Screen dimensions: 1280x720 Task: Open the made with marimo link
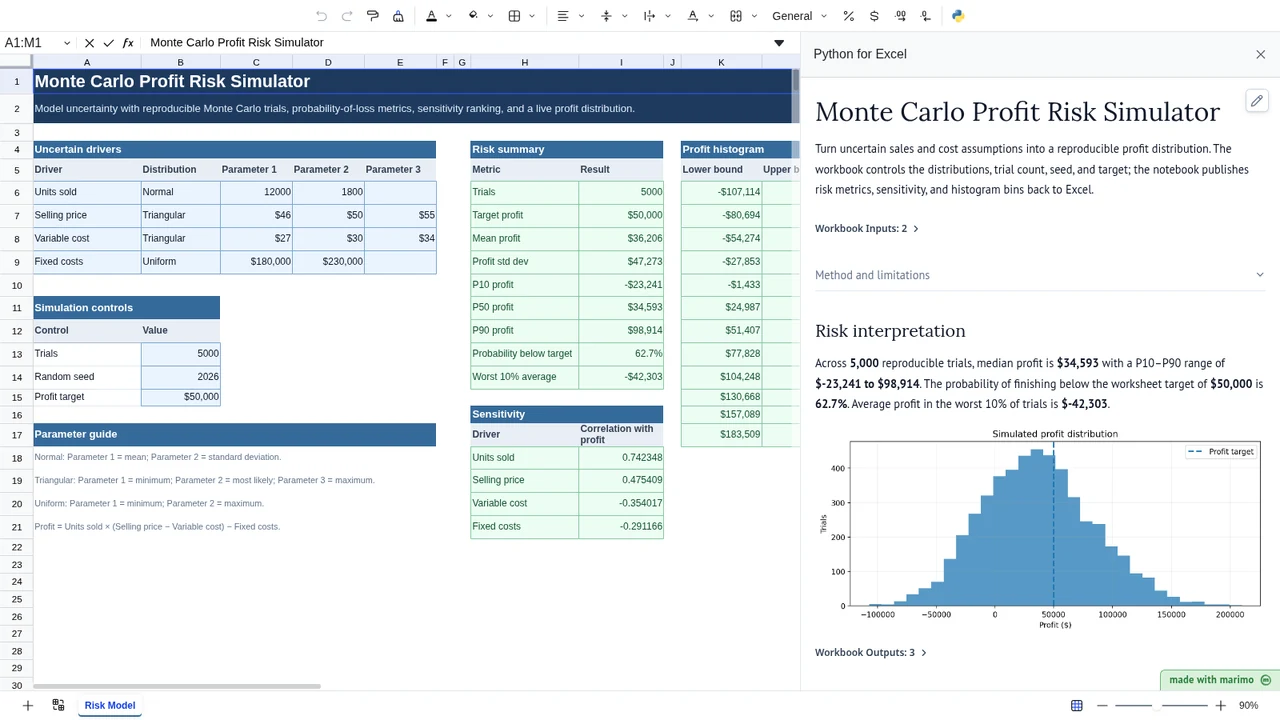1220,680
